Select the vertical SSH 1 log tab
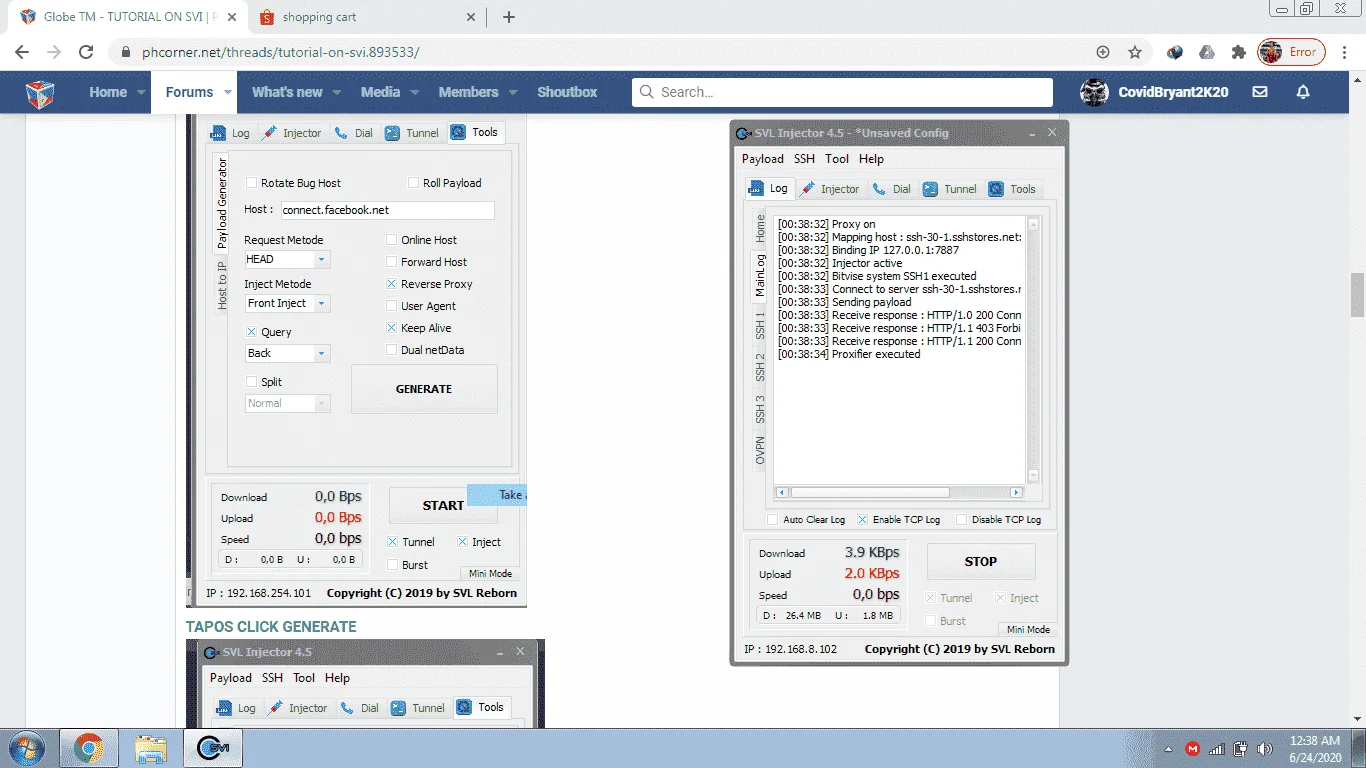 760,324
